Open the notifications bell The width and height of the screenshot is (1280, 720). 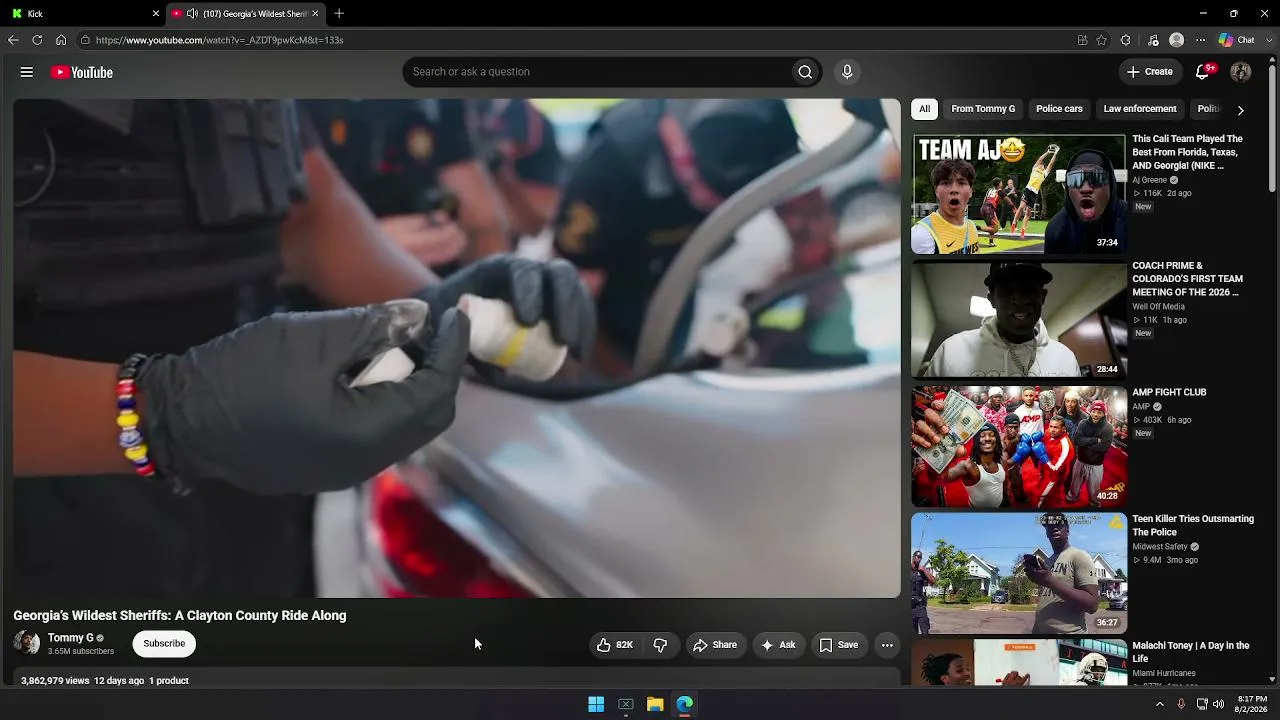click(1204, 72)
